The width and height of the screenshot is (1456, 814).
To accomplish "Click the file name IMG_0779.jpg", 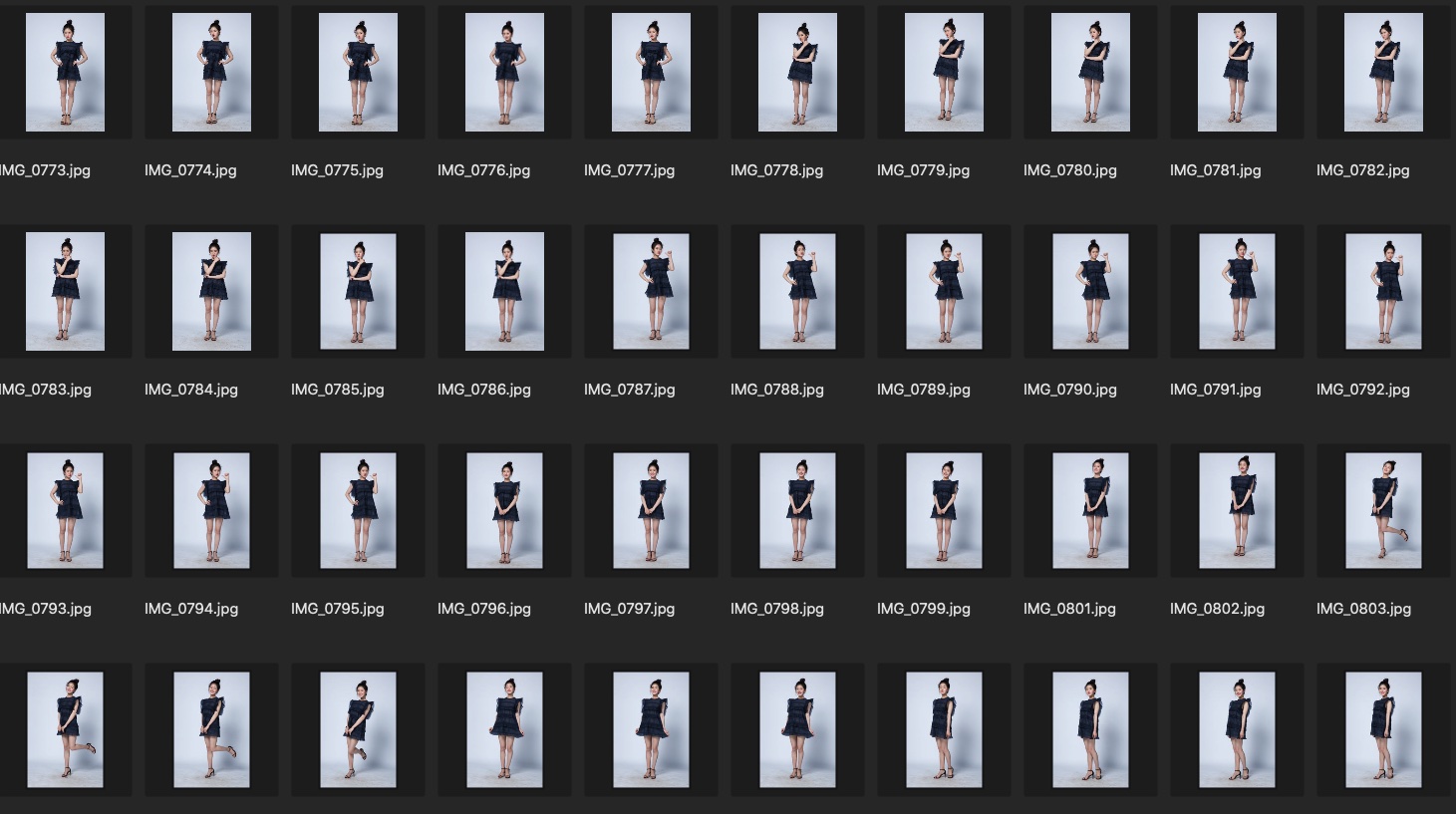I will click(x=923, y=170).
